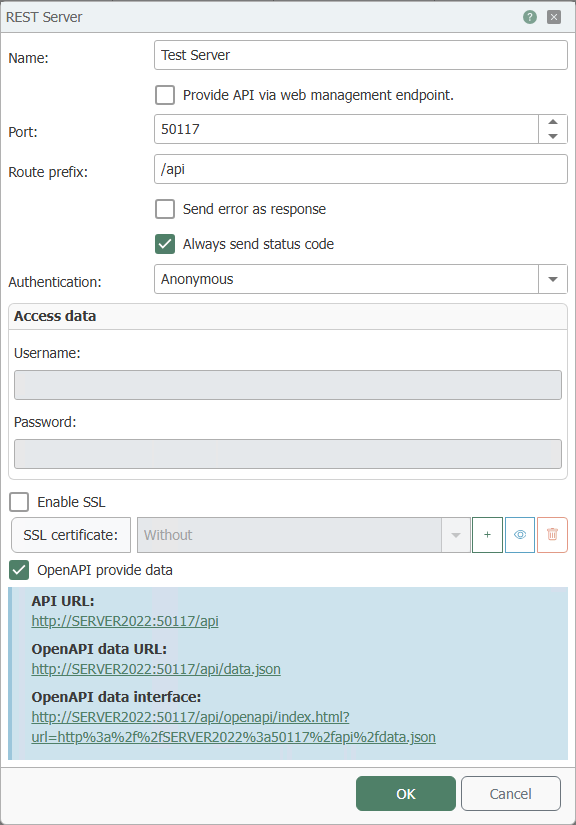Tick the Enable SSL checkbox

click(x=19, y=502)
